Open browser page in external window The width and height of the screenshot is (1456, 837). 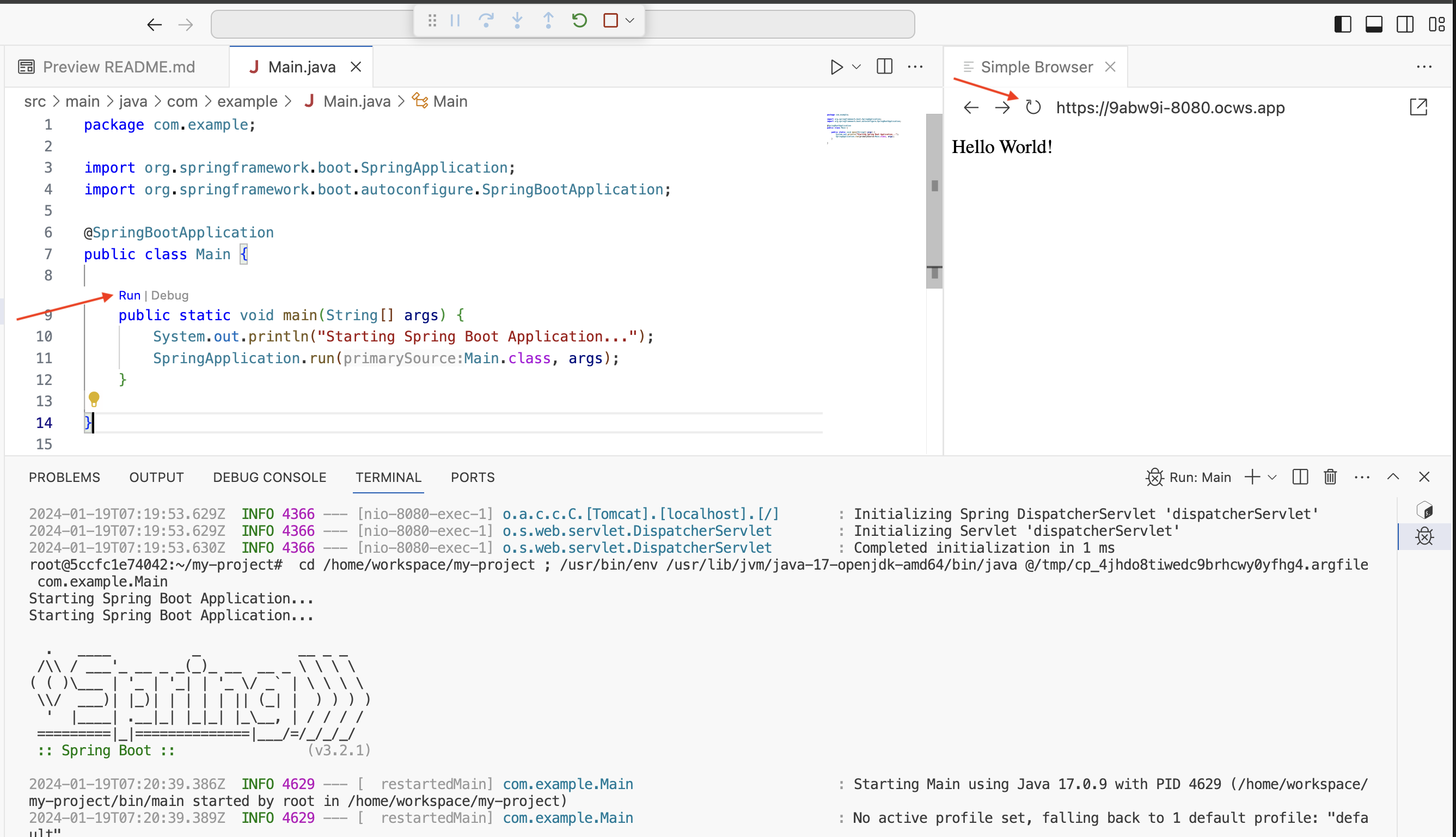pos(1418,107)
